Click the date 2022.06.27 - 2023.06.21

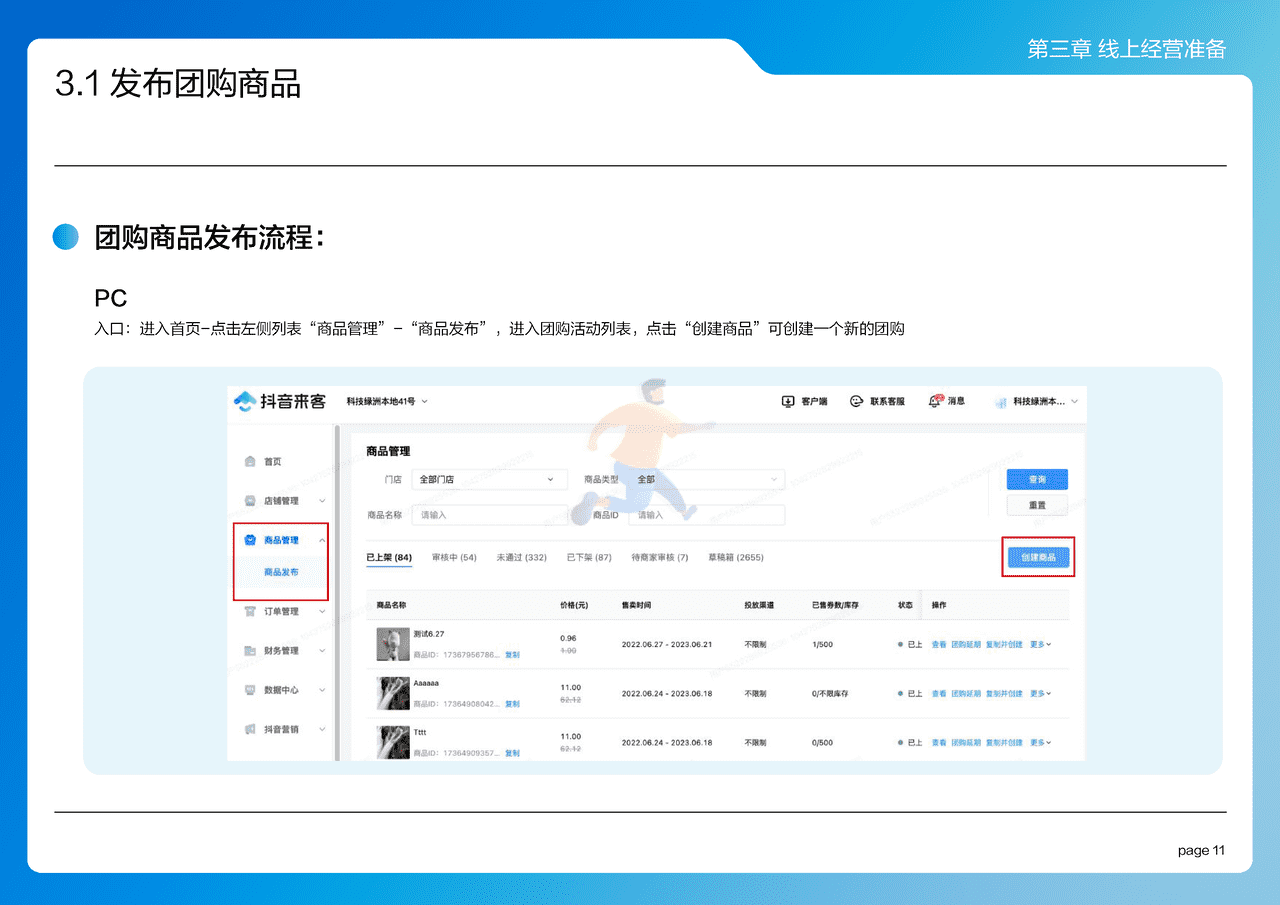(666, 645)
